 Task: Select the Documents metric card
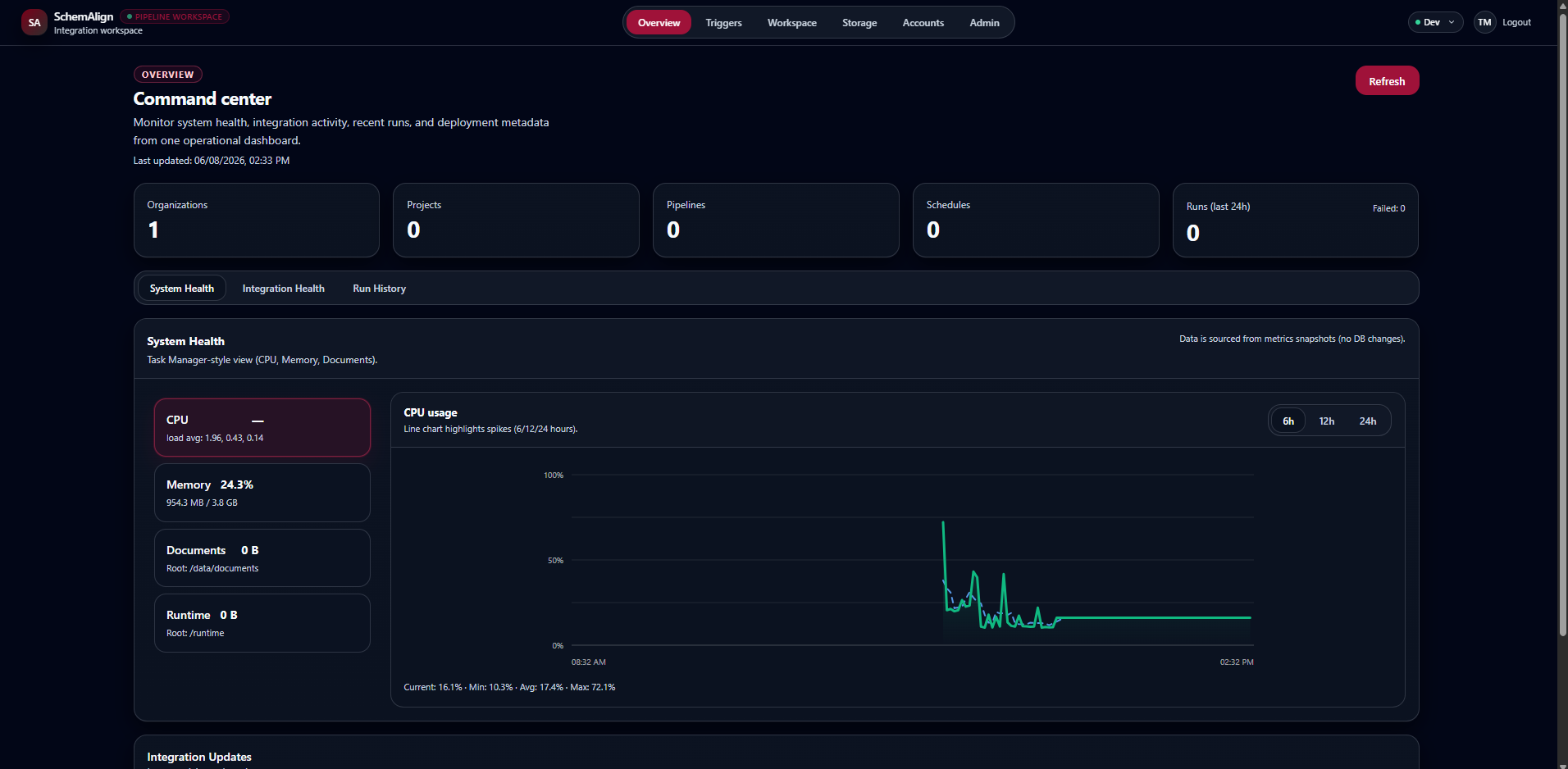[x=262, y=558]
